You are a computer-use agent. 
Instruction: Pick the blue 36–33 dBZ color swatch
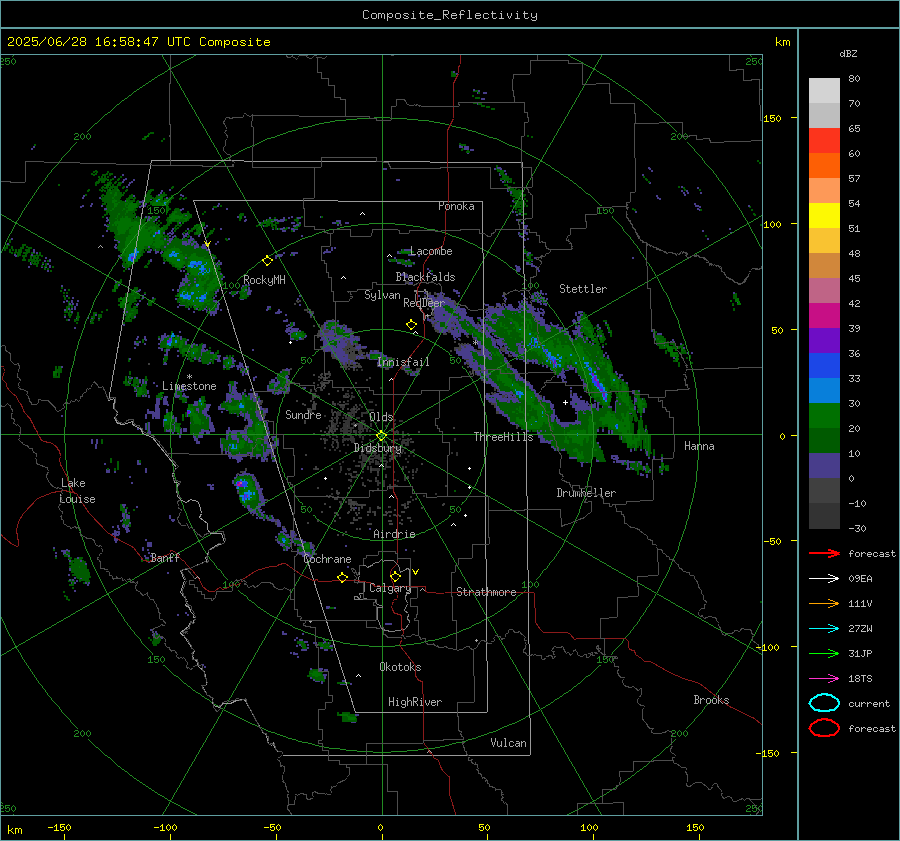tap(824, 366)
